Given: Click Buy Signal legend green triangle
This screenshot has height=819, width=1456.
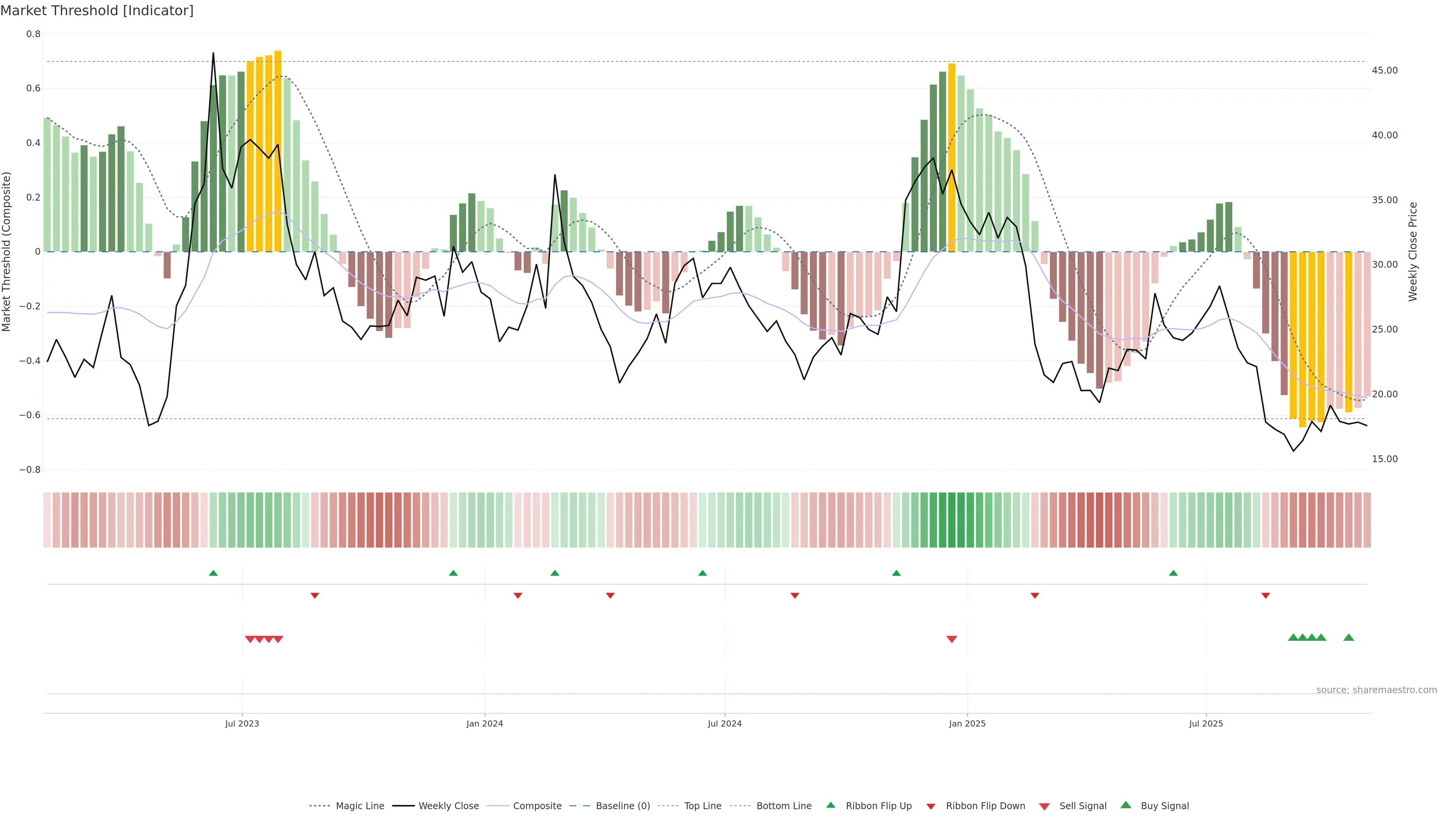Looking at the screenshot, I should click(1125, 805).
